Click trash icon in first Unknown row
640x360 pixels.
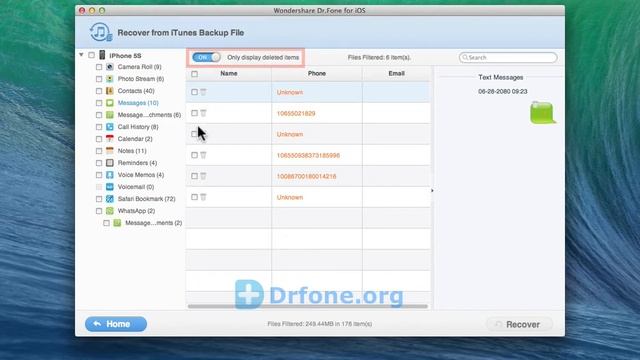click(203, 92)
